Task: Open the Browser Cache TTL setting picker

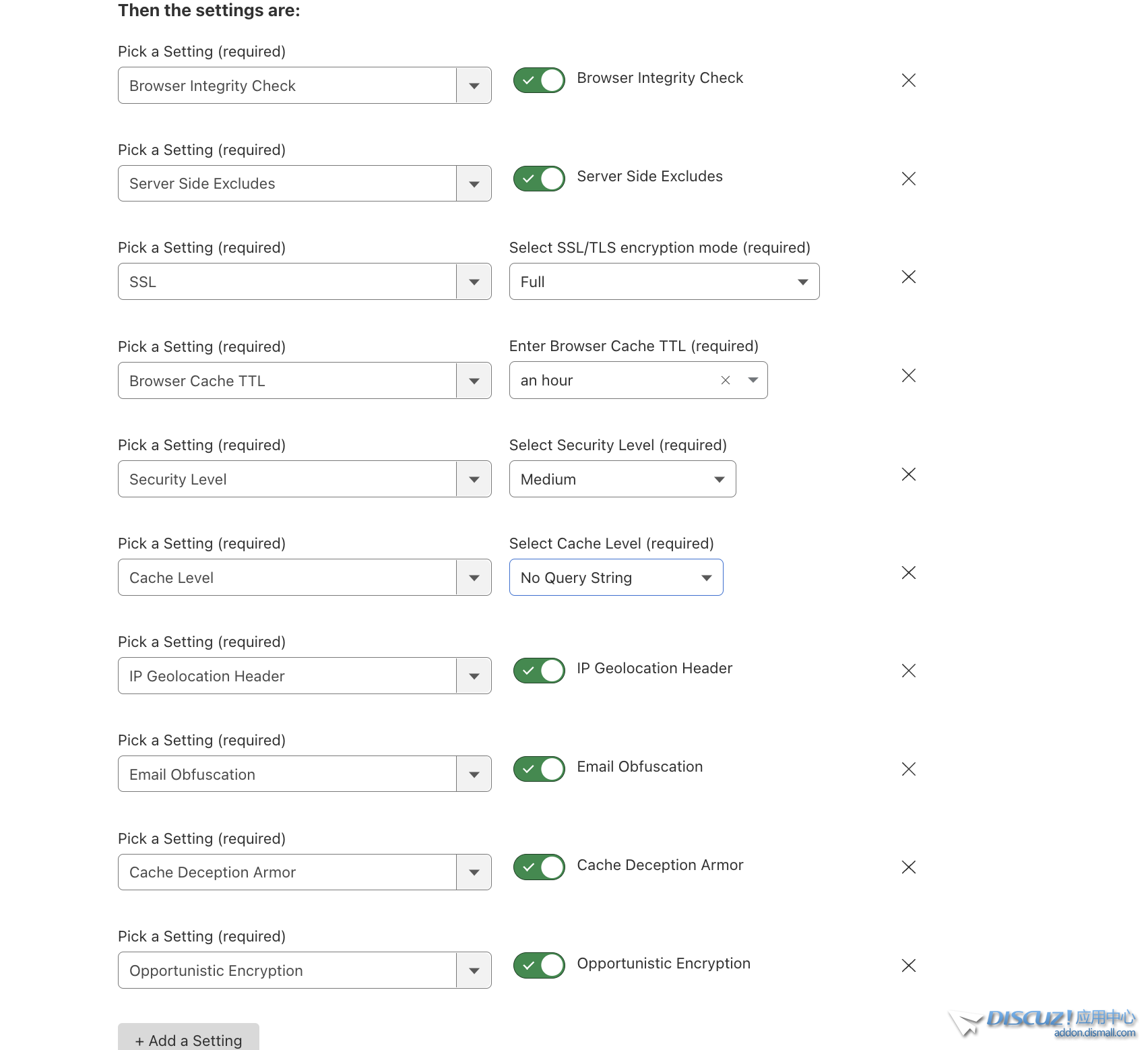Action: 304,381
